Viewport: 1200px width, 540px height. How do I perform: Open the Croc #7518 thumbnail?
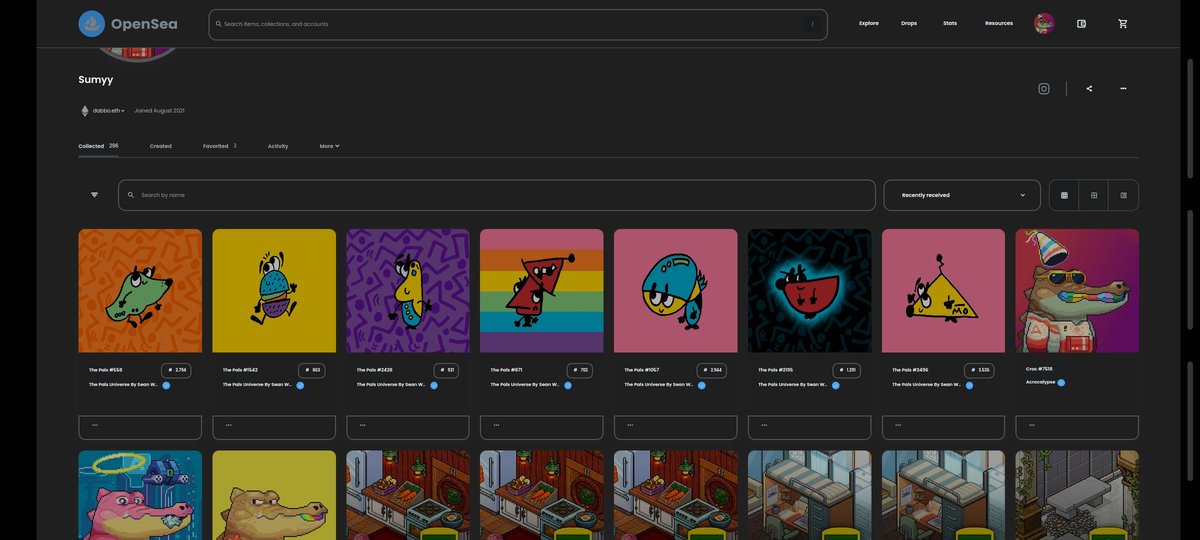point(1077,290)
